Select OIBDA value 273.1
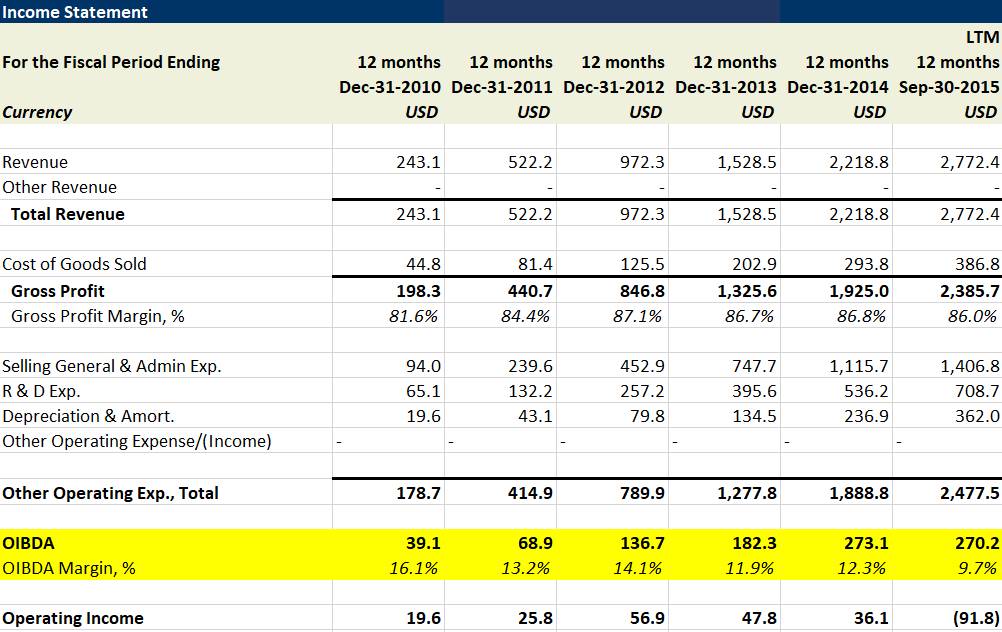 pos(866,543)
